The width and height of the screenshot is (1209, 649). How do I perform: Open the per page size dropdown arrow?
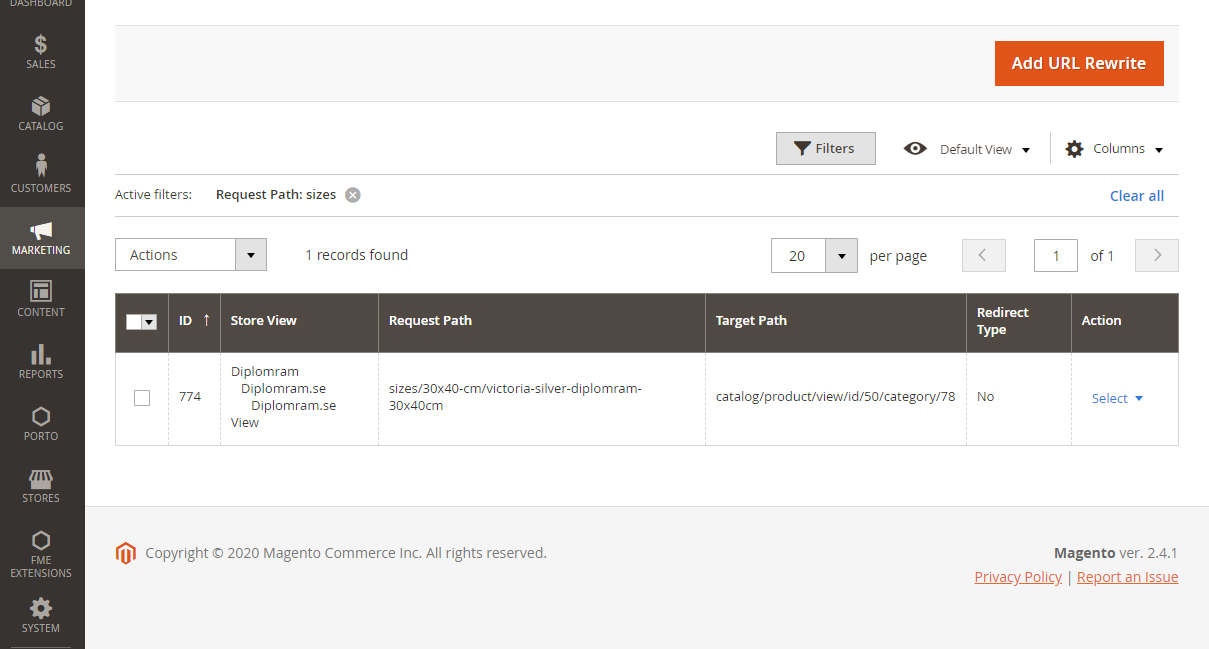coord(842,256)
